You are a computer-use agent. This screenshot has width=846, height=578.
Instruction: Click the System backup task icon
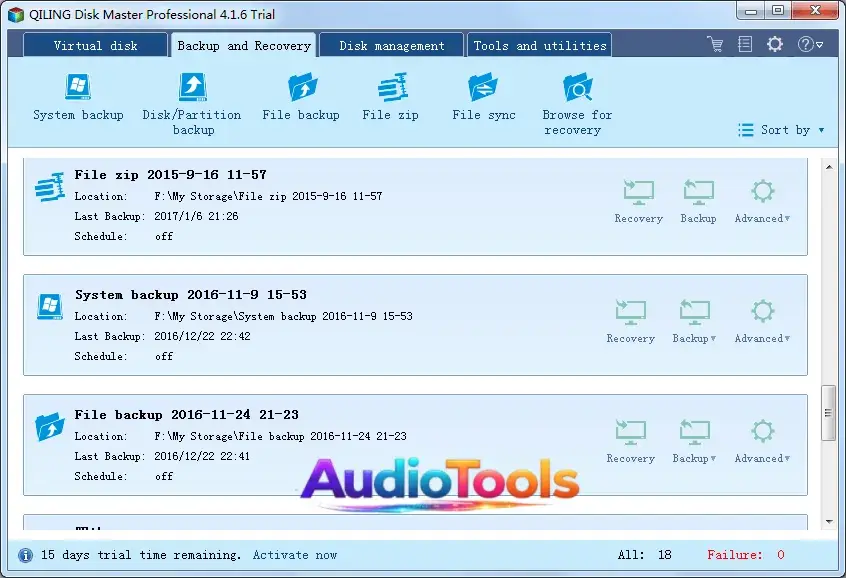coord(50,306)
